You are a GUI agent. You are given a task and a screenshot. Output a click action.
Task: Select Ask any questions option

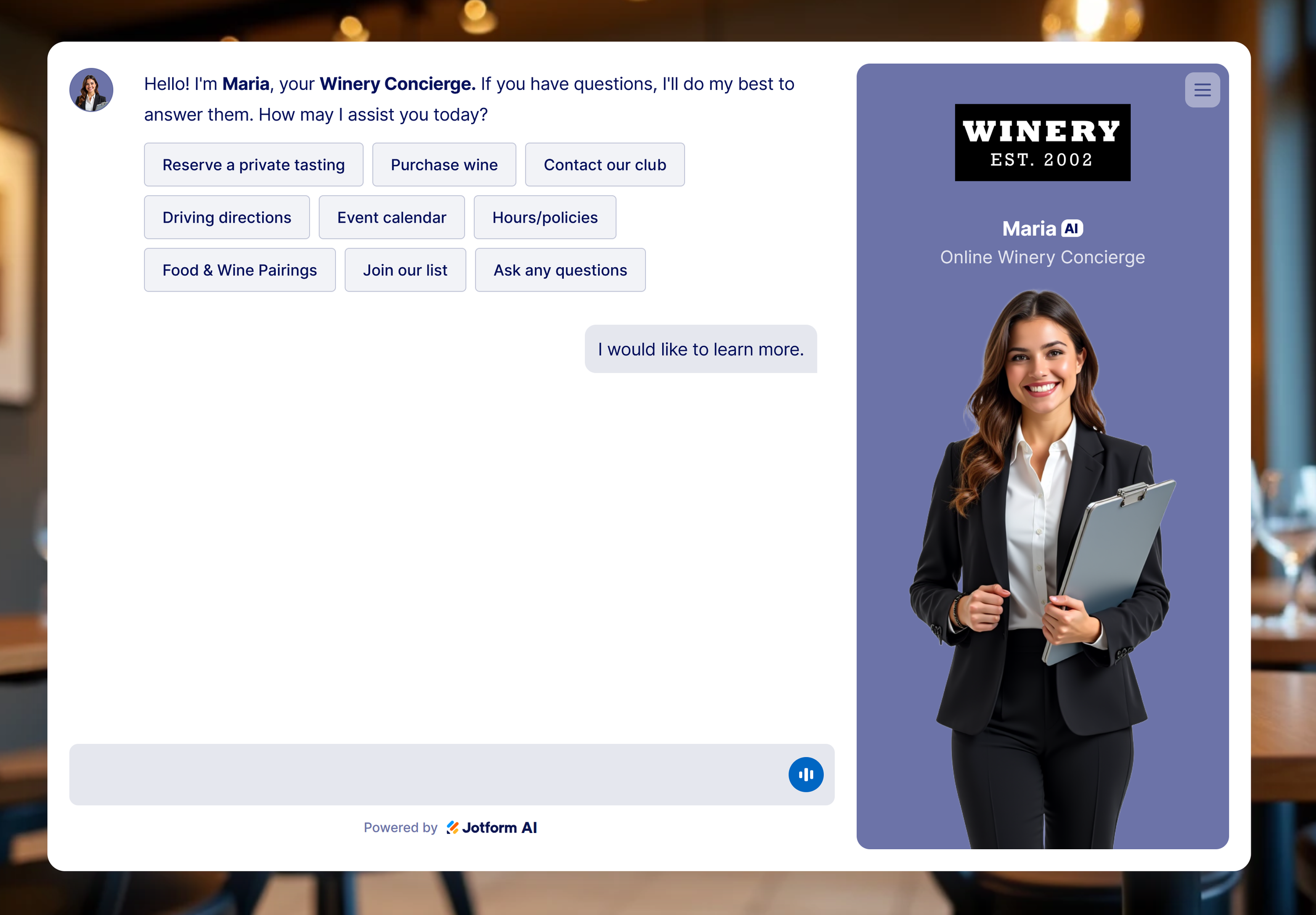coord(560,270)
